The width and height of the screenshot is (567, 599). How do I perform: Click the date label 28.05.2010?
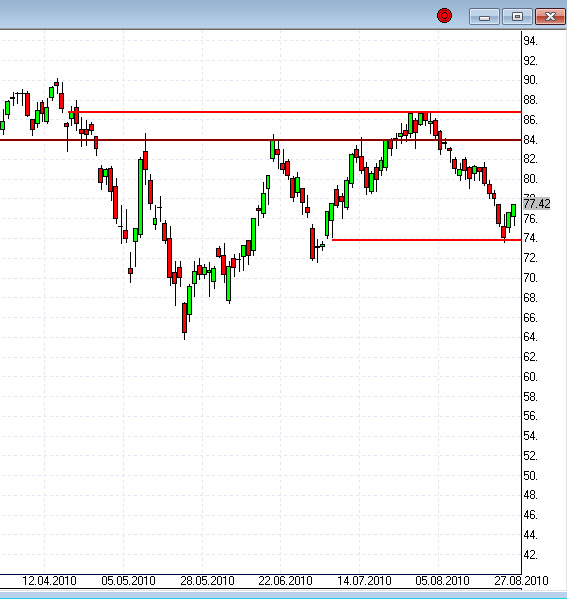click(x=207, y=581)
